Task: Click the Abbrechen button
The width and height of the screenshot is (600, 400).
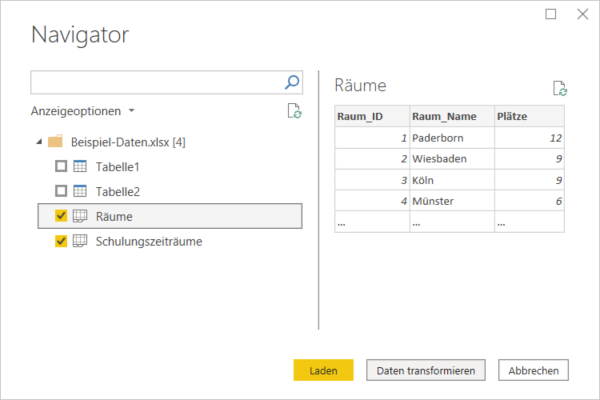Action: pyautogui.click(x=533, y=370)
